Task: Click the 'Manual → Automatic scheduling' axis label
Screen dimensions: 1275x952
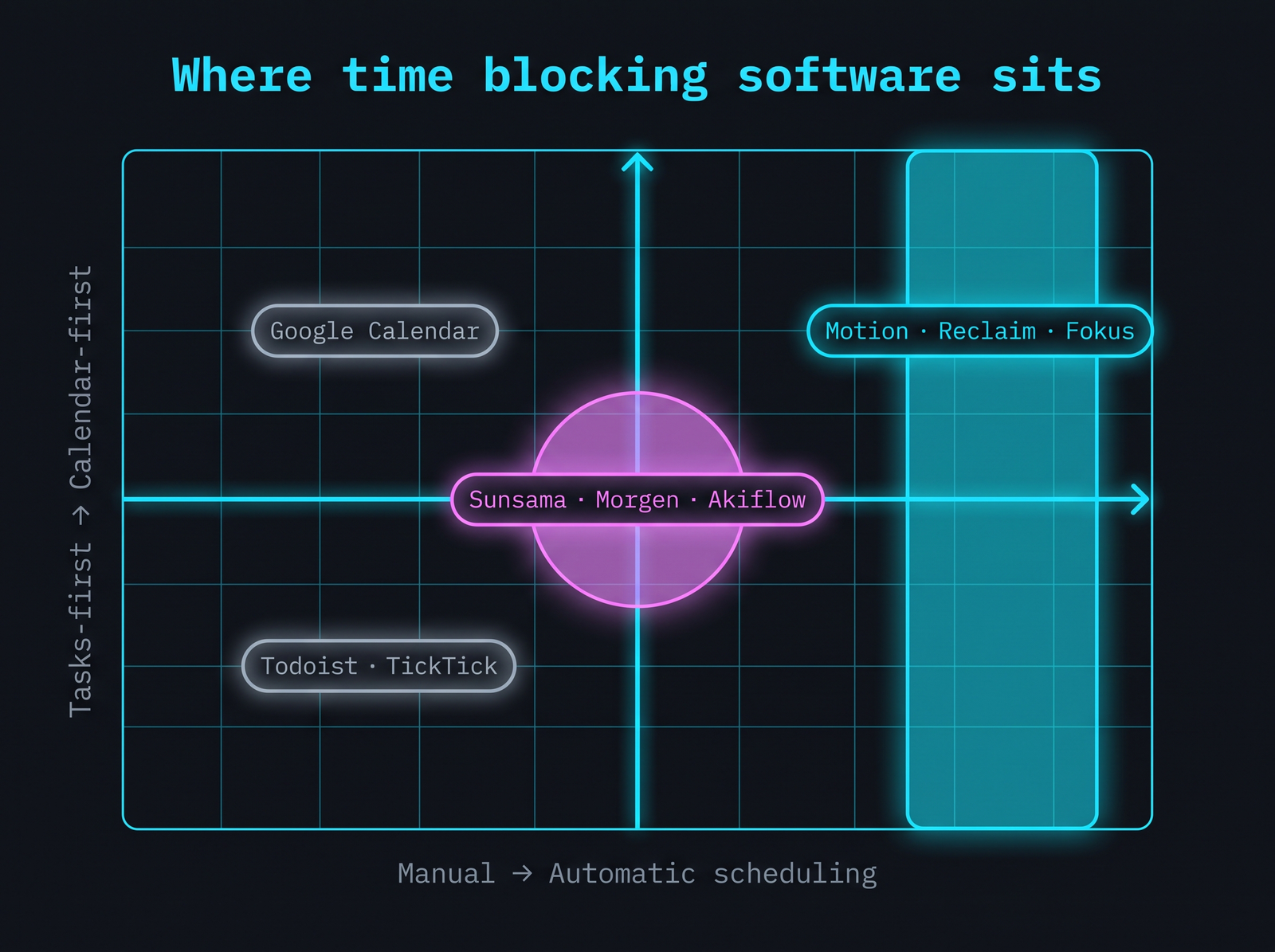Action: tap(637, 874)
